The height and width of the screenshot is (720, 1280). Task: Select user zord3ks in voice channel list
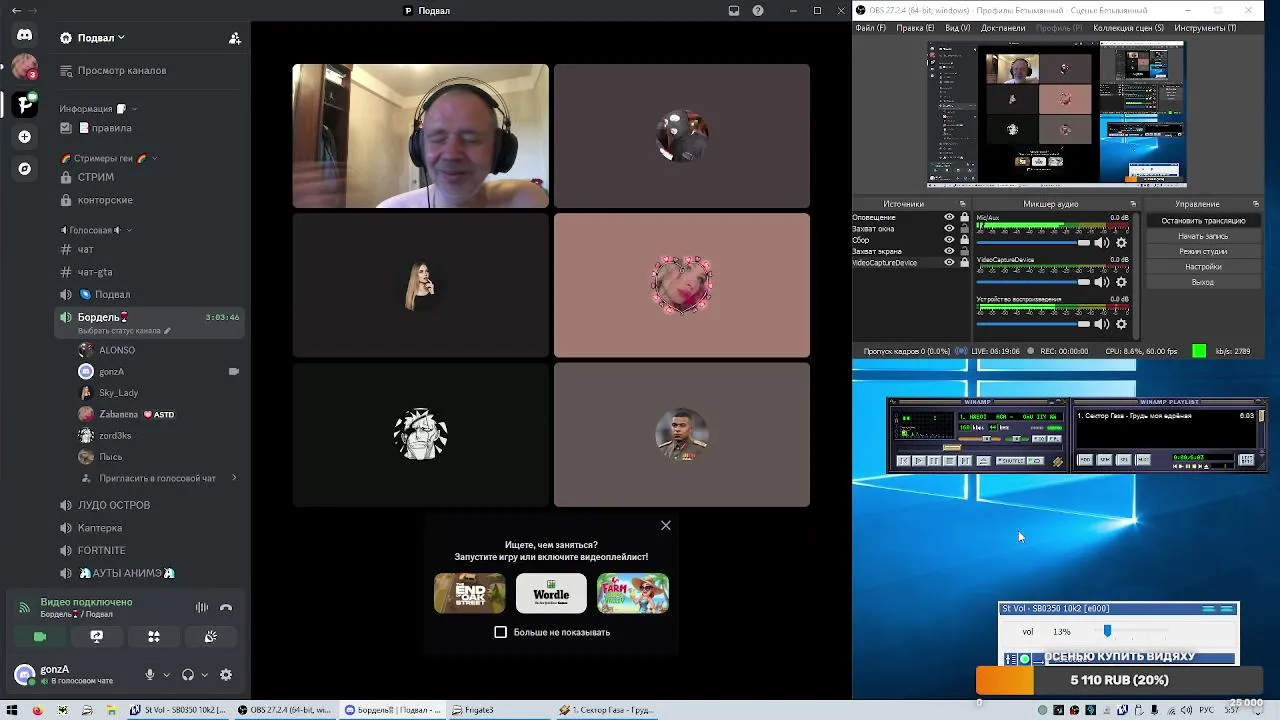coord(160,436)
